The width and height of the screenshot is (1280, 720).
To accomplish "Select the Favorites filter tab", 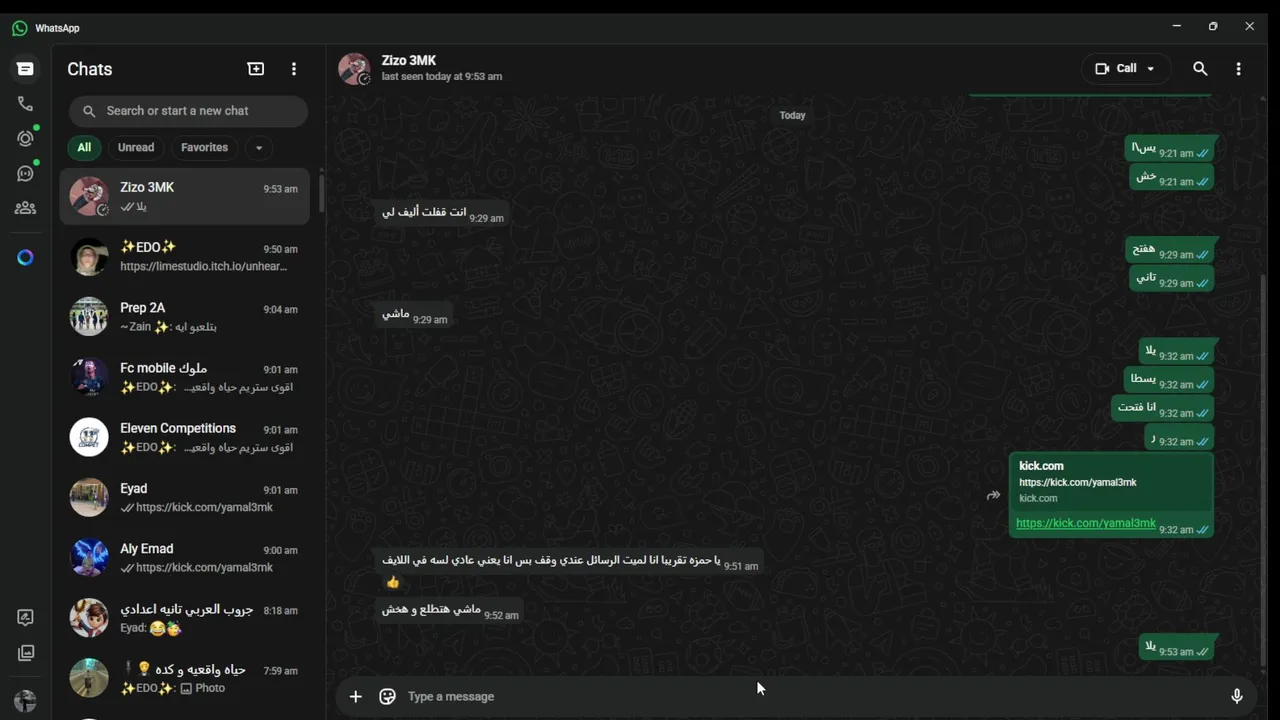I will tap(205, 148).
